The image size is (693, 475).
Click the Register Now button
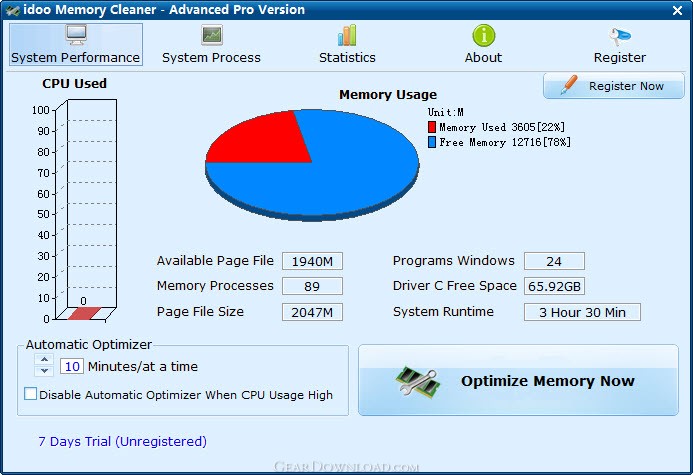coord(613,86)
